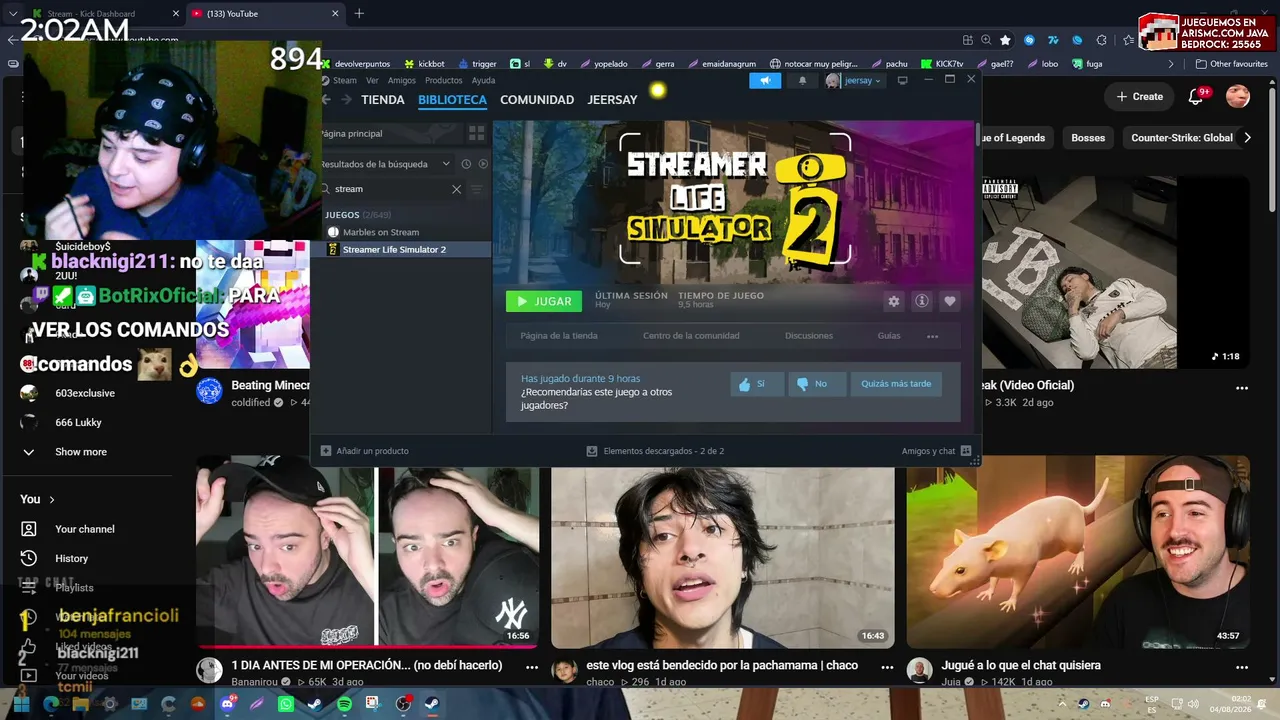Viewport: 1280px width, 720px height.
Task: Launch the game with the JUGAR button
Action: [544, 301]
